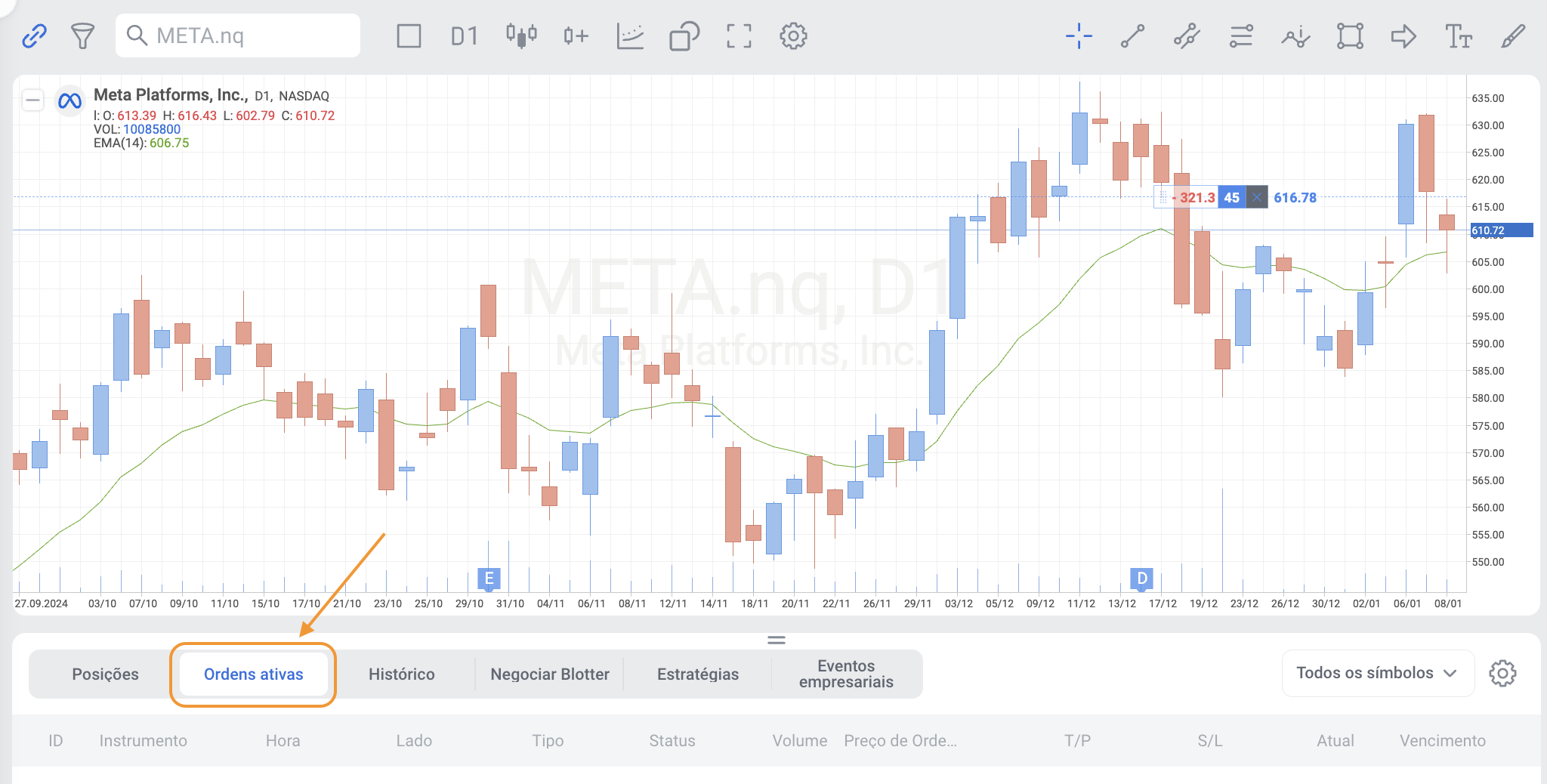
Task: Select the arrow drawing tool
Action: click(1403, 35)
